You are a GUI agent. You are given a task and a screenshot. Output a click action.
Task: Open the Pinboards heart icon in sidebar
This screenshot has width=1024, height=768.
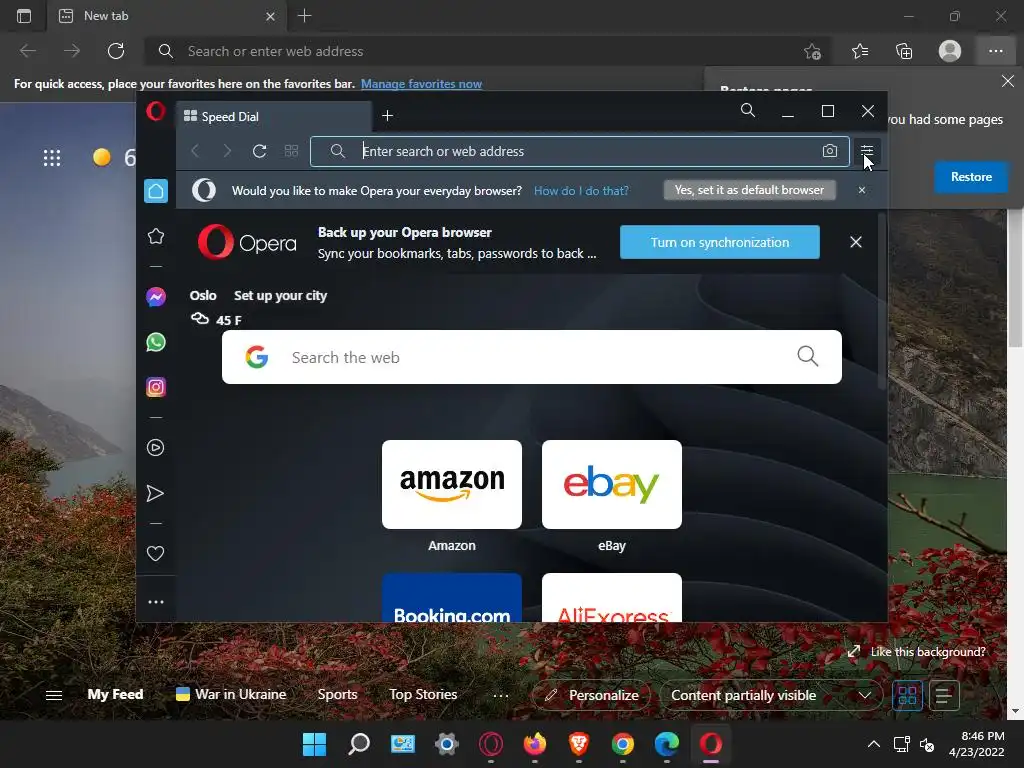(x=155, y=553)
